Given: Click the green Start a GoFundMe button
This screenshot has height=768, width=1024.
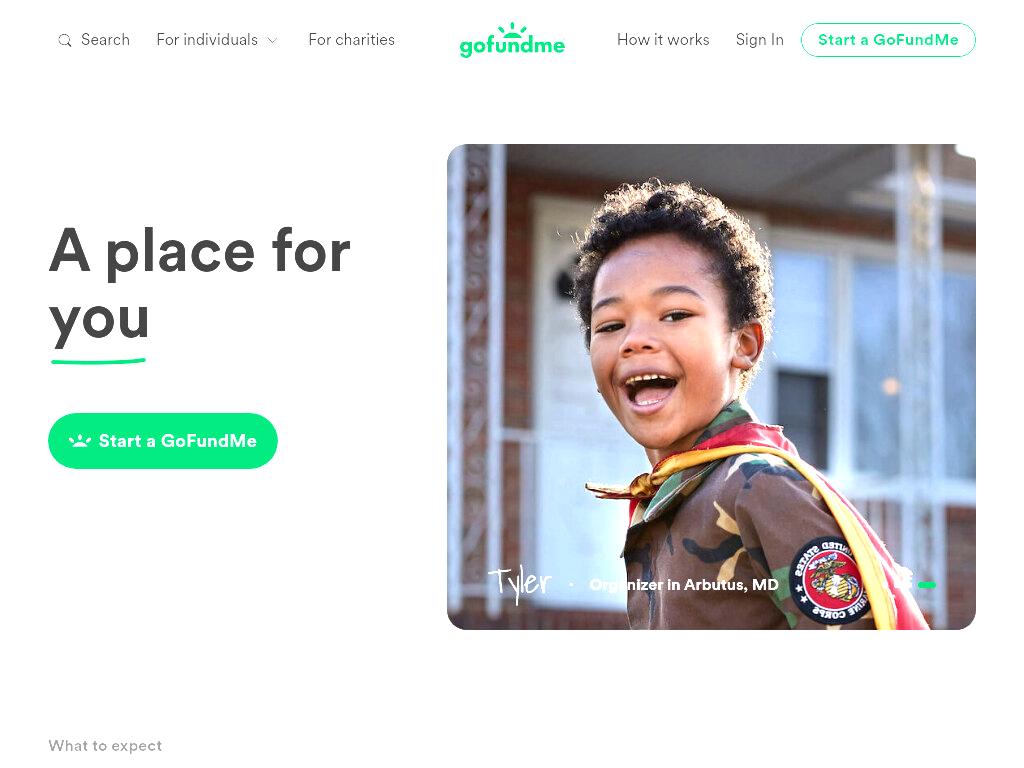Looking at the screenshot, I should (163, 441).
